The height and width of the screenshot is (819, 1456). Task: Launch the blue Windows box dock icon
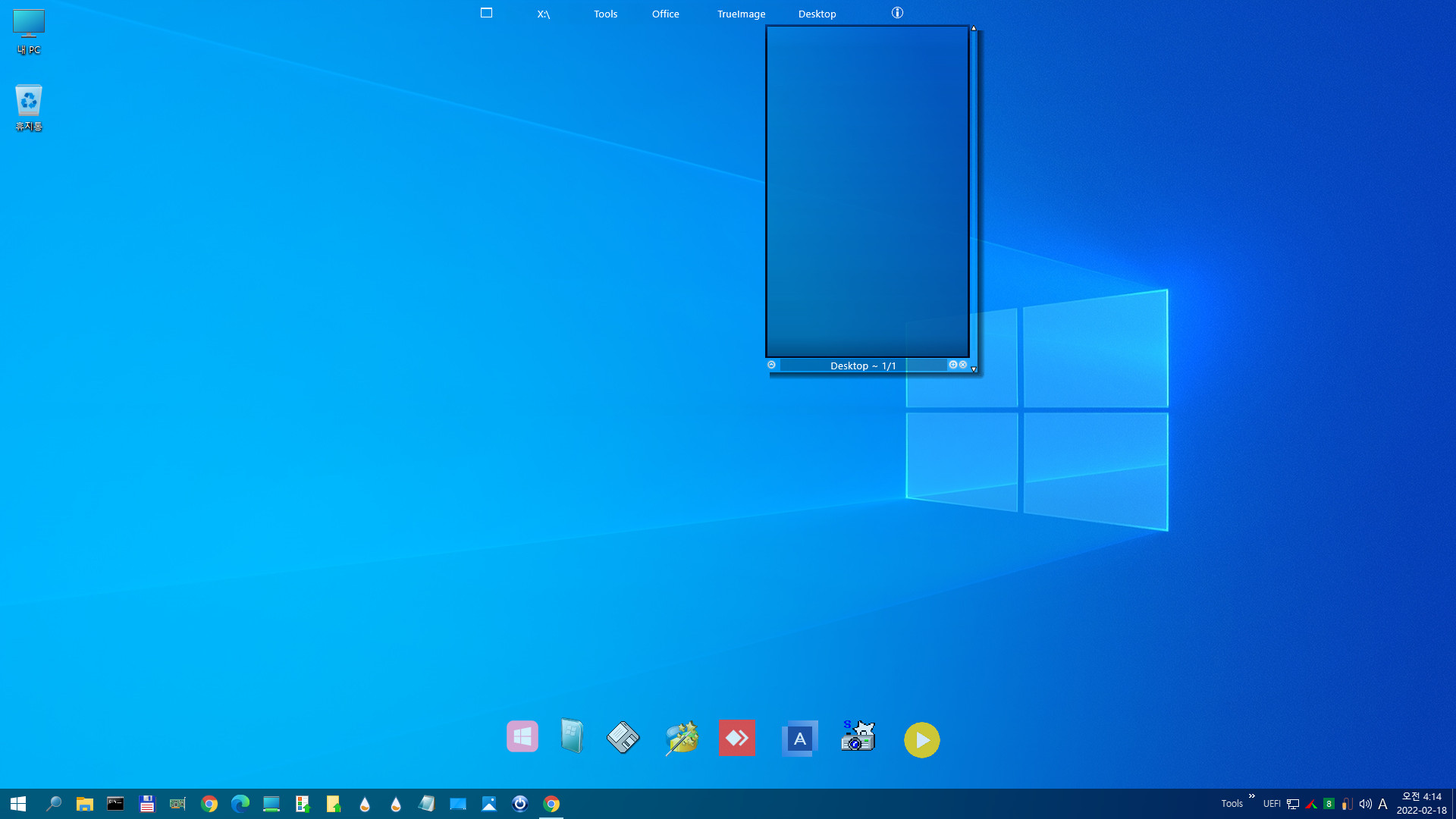click(x=572, y=736)
